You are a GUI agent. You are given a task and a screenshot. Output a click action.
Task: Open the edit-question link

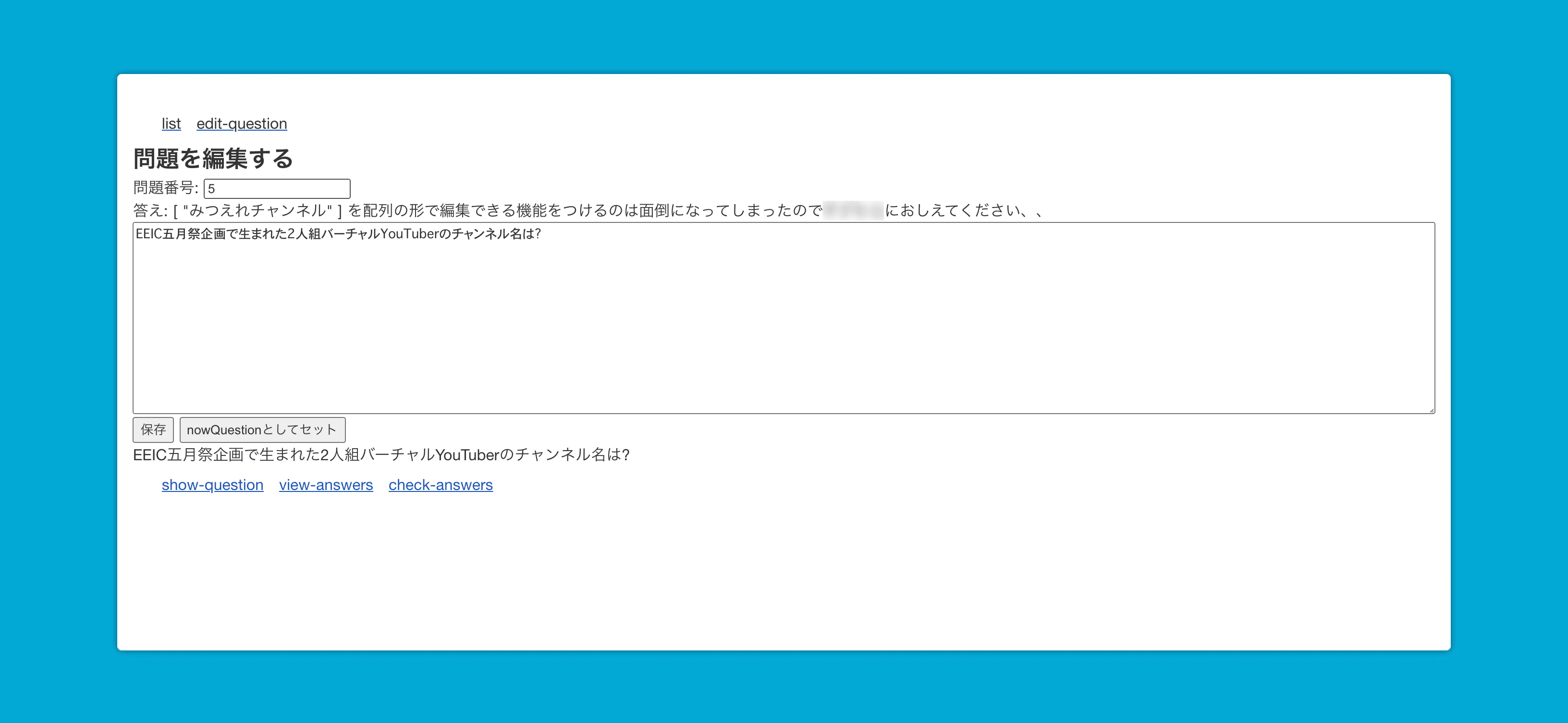coord(242,123)
